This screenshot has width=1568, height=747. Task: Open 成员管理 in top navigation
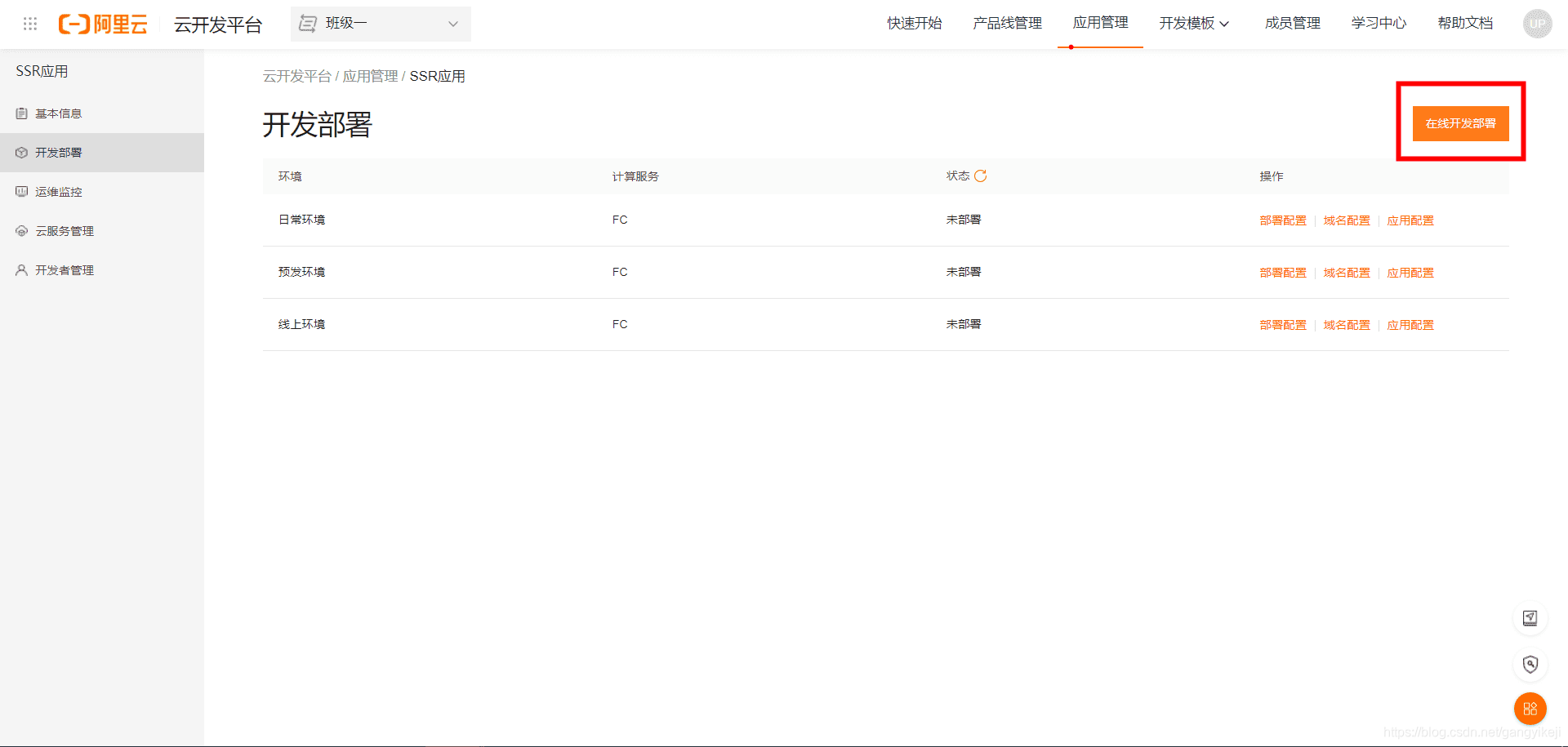pyautogui.click(x=1292, y=24)
